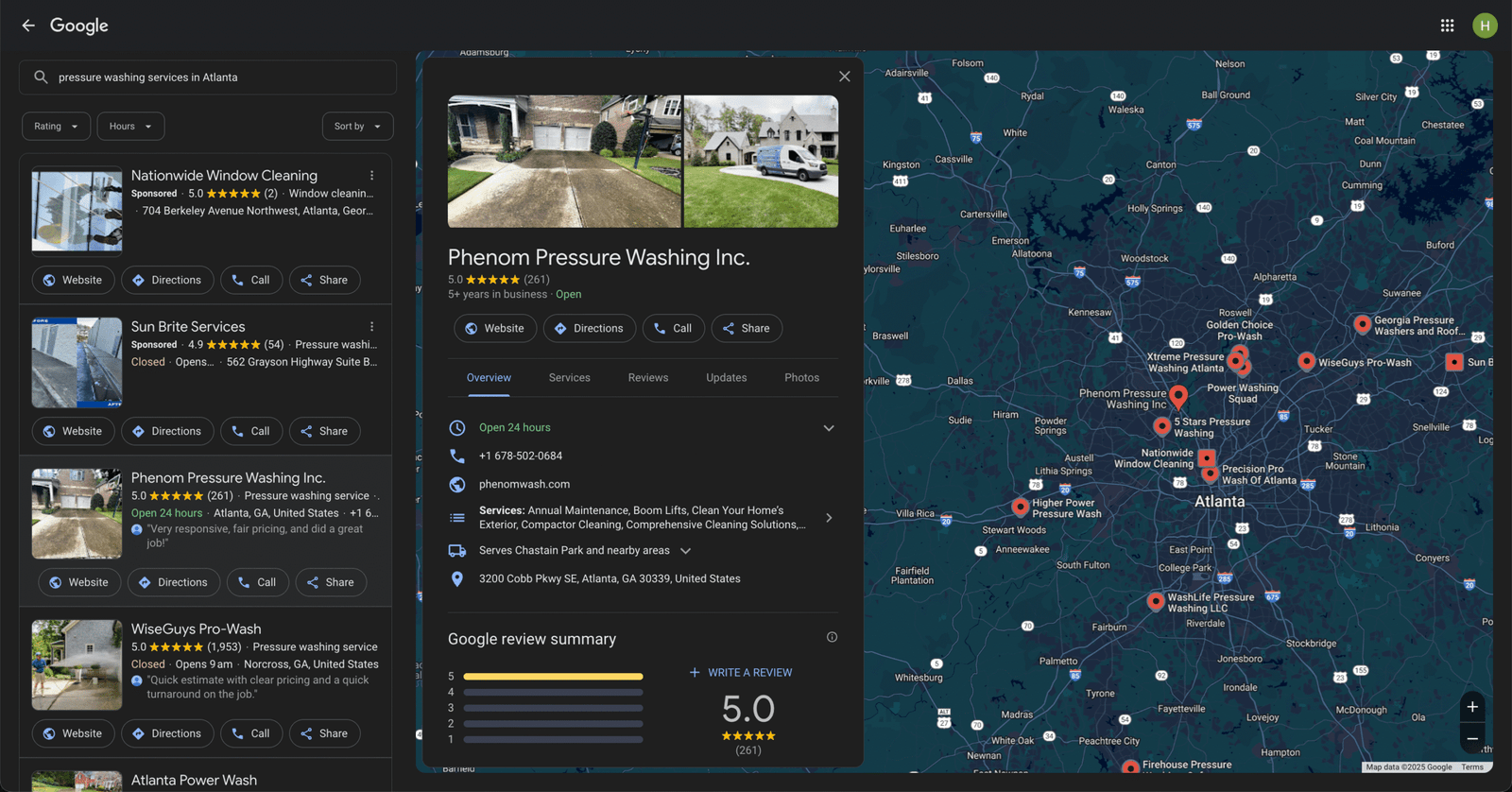1512x792 pixels.
Task: Click the phone number +1 678-502-0684
Action: pyautogui.click(x=521, y=456)
